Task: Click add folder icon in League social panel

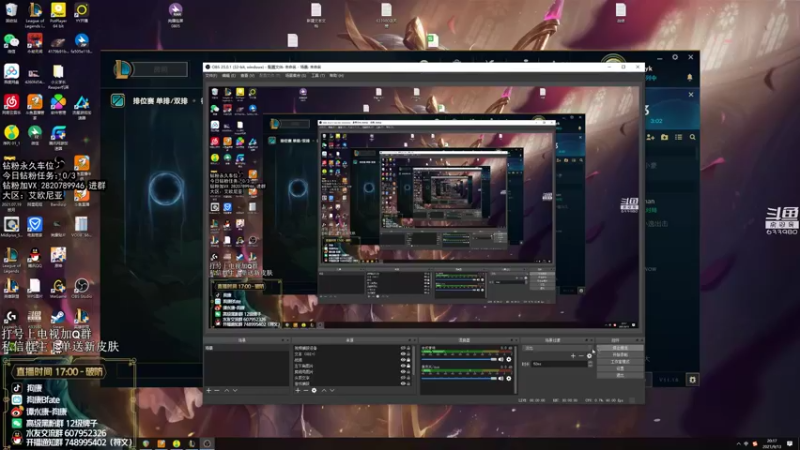Action: [664, 137]
